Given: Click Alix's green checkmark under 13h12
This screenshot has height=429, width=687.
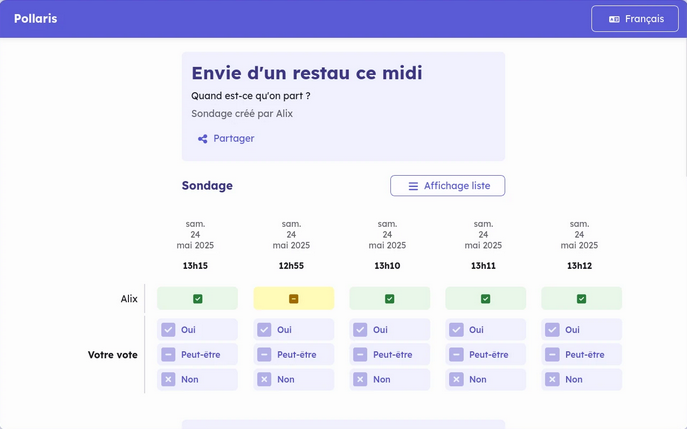Looking at the screenshot, I should (582, 299).
